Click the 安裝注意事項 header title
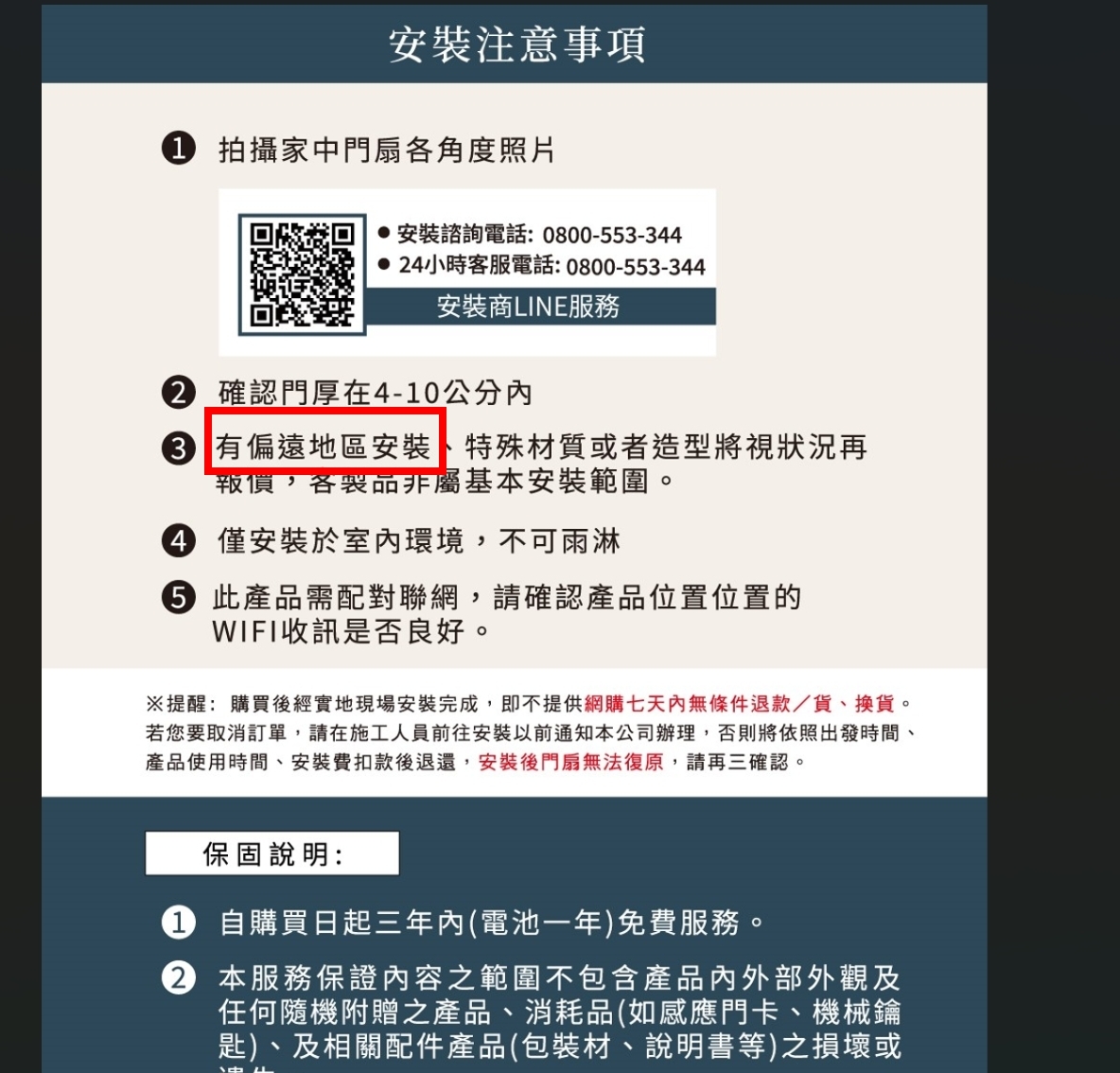 tap(517, 44)
